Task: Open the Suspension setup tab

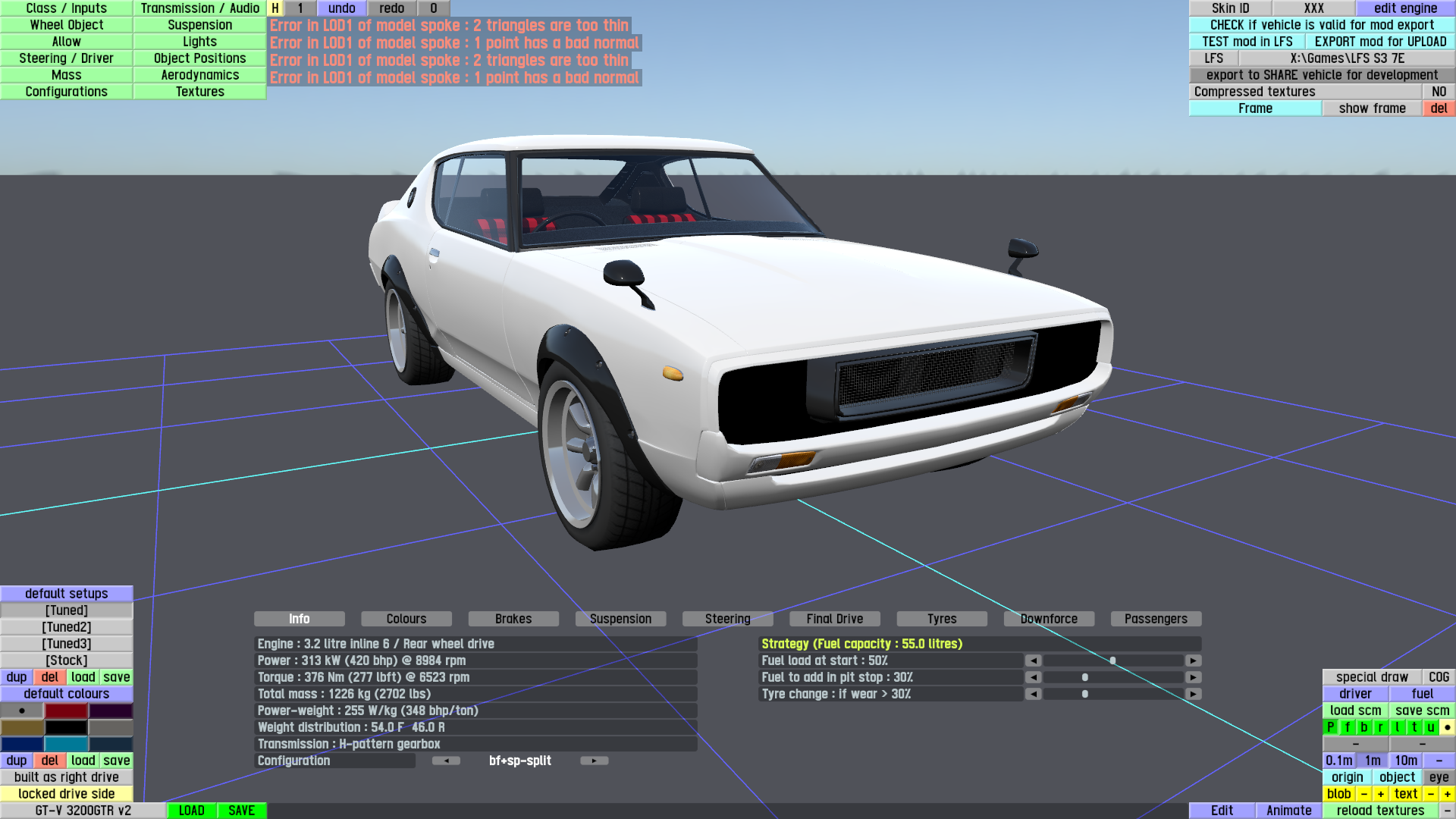Action: (620, 619)
